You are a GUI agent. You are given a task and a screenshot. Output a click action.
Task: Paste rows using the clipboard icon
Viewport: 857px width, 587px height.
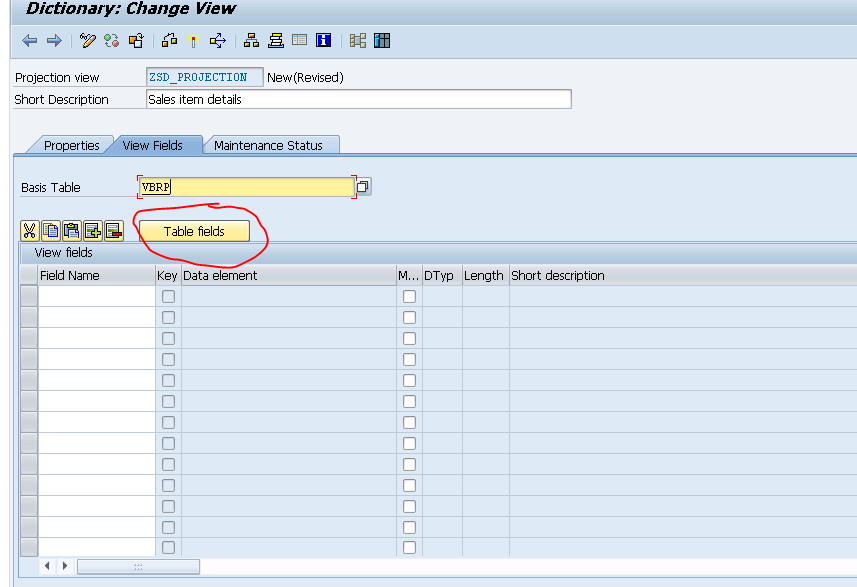coord(71,230)
